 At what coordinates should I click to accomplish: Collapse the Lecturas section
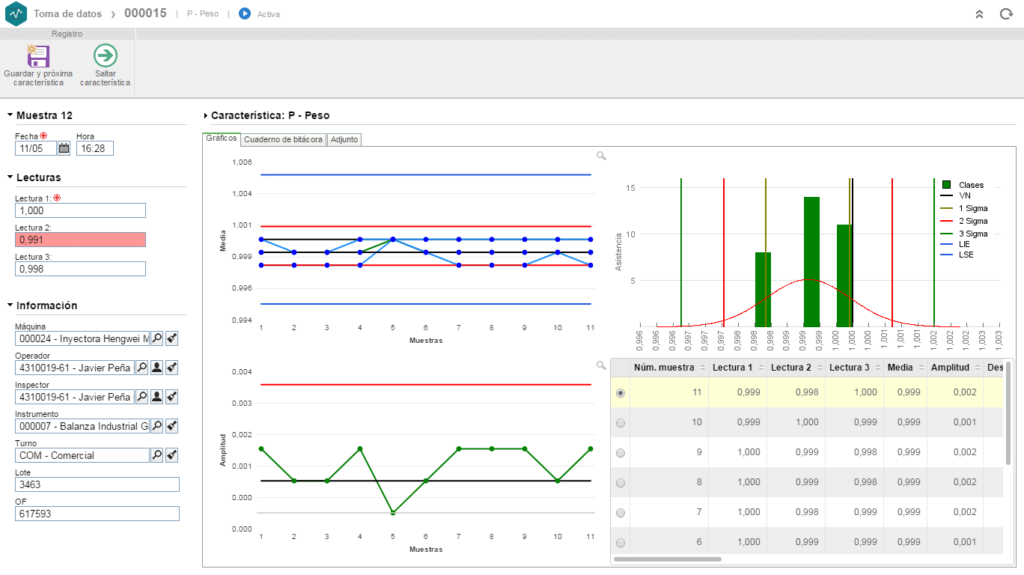pyautogui.click(x=10, y=177)
